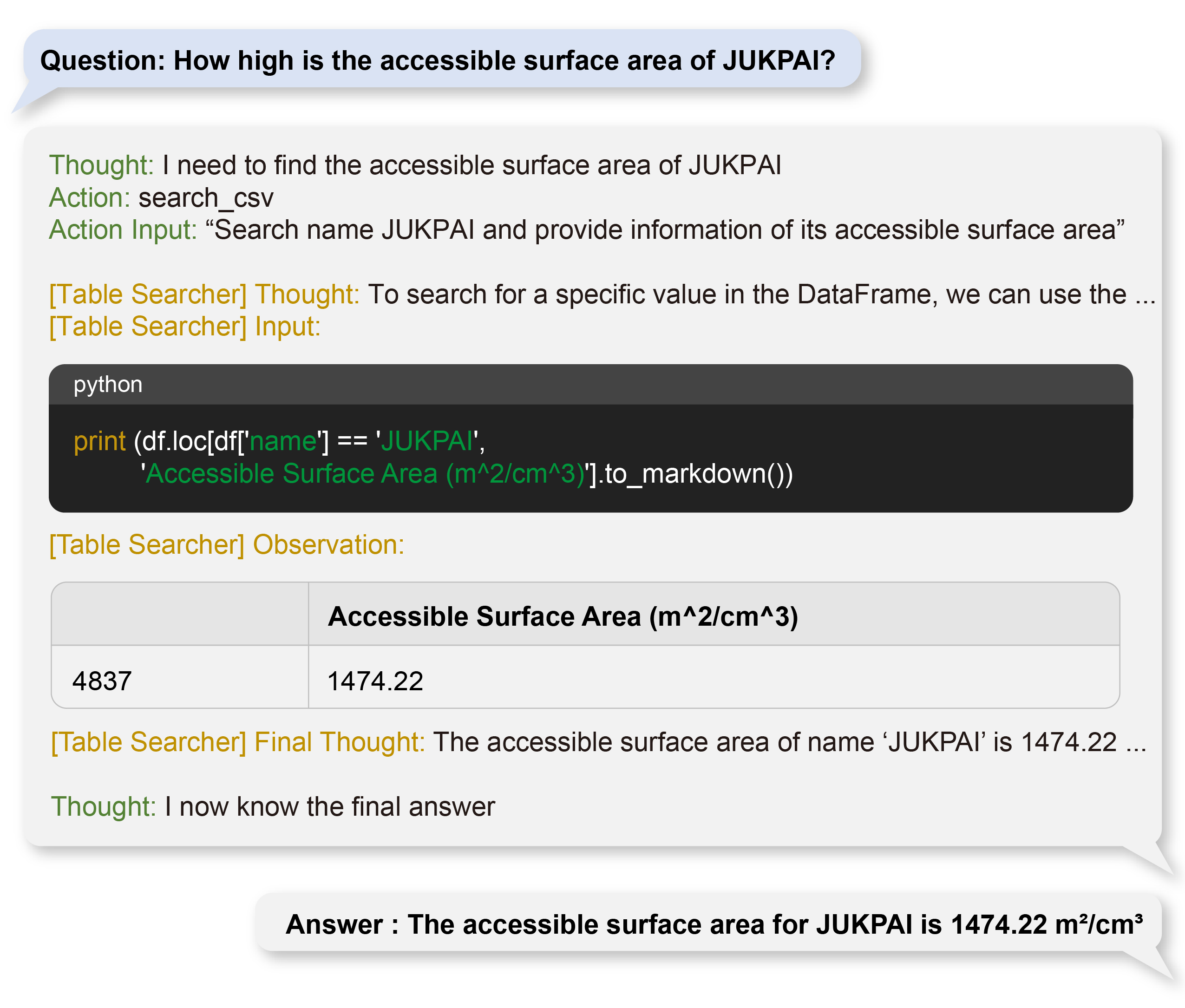Click the table cell with 1474.22

coord(375,681)
